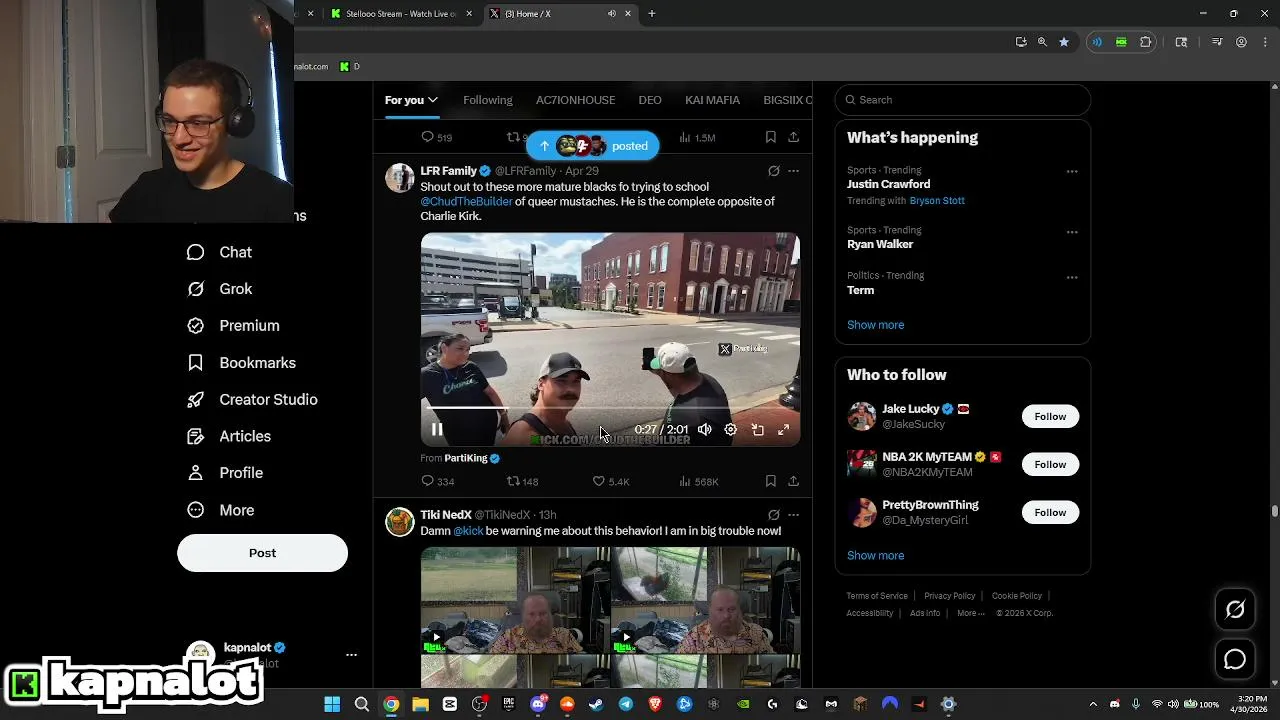Screen dimensions: 1280x720
Task: Reply to the top post (519)
Action: (436, 137)
